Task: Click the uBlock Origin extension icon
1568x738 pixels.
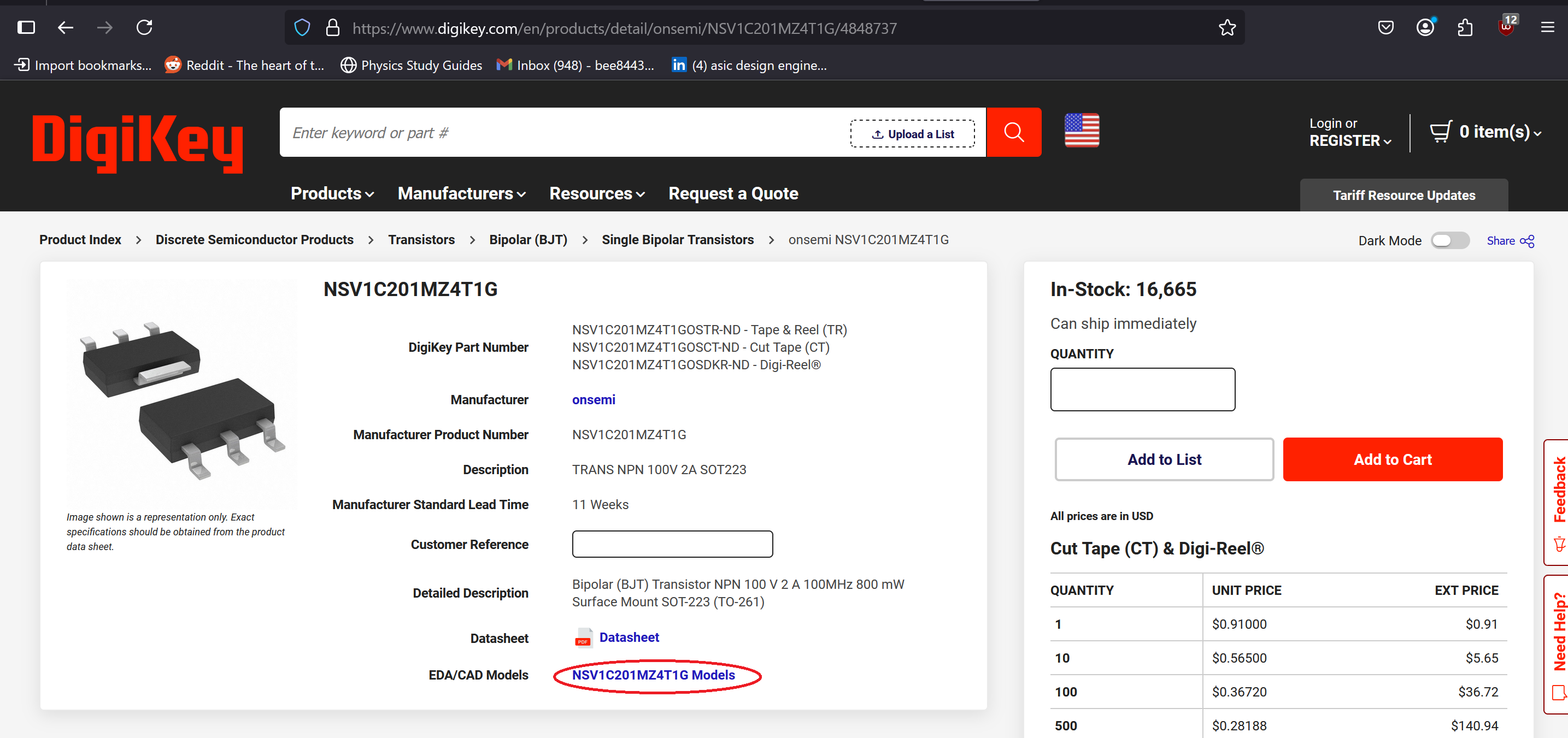Action: [x=1507, y=27]
